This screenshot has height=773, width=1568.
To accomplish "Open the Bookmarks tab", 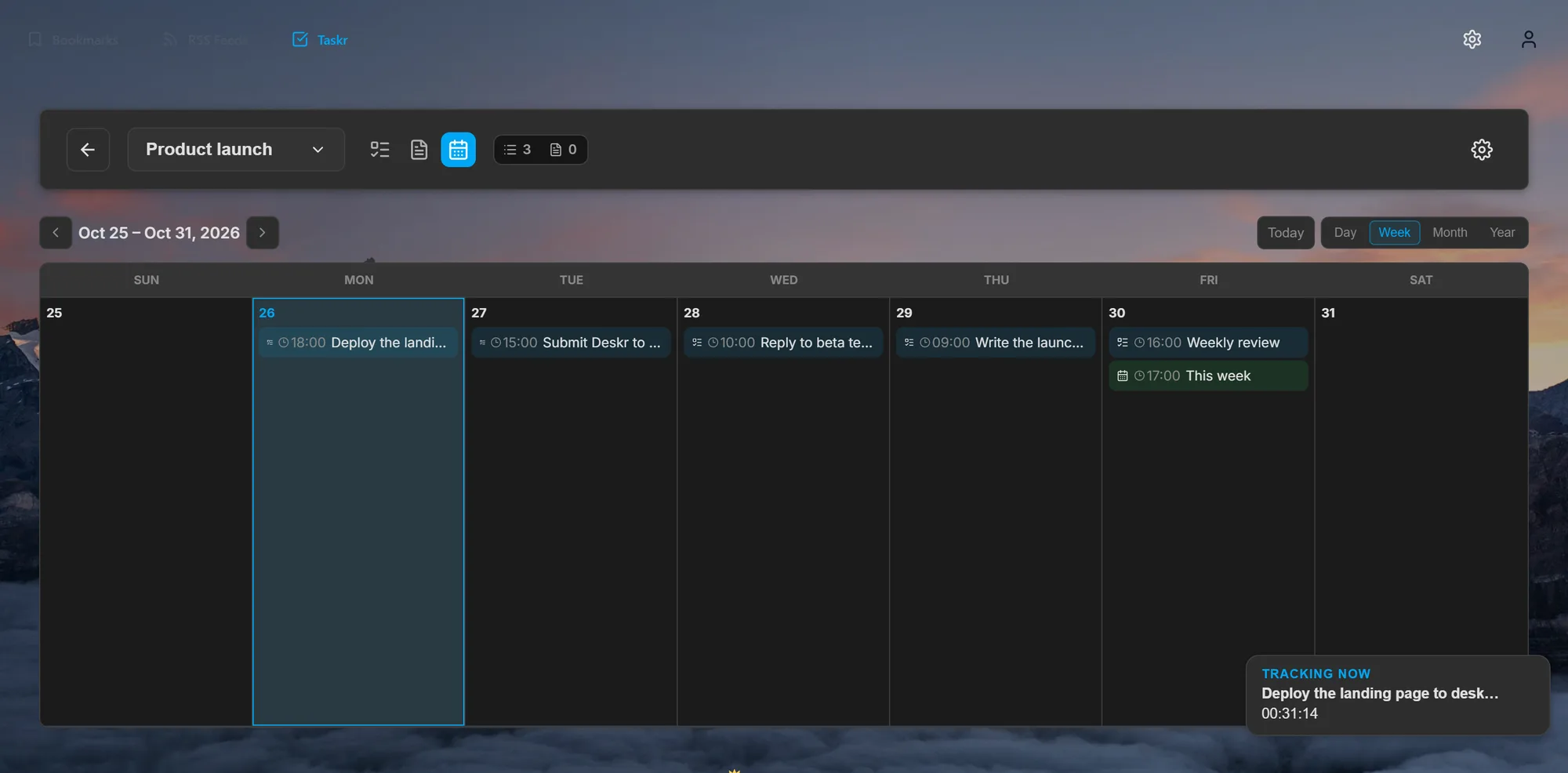I will point(73,40).
